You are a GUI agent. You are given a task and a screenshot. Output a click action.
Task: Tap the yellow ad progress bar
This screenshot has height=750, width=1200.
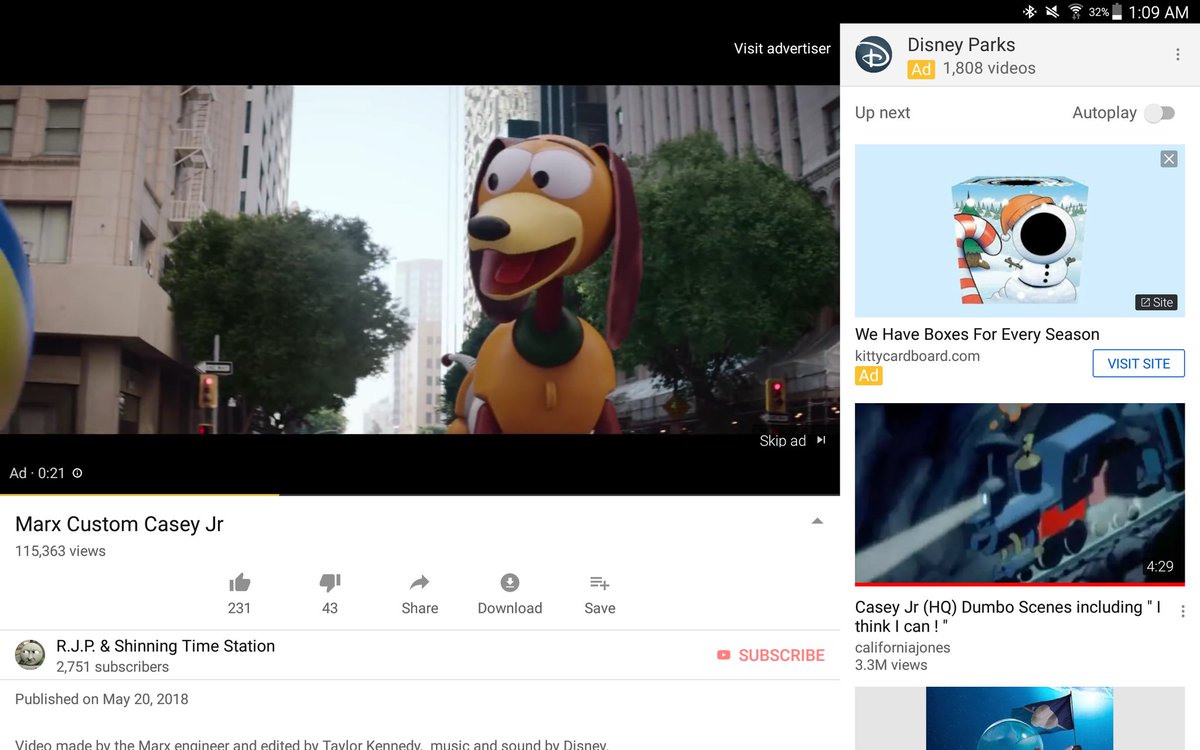click(139, 494)
